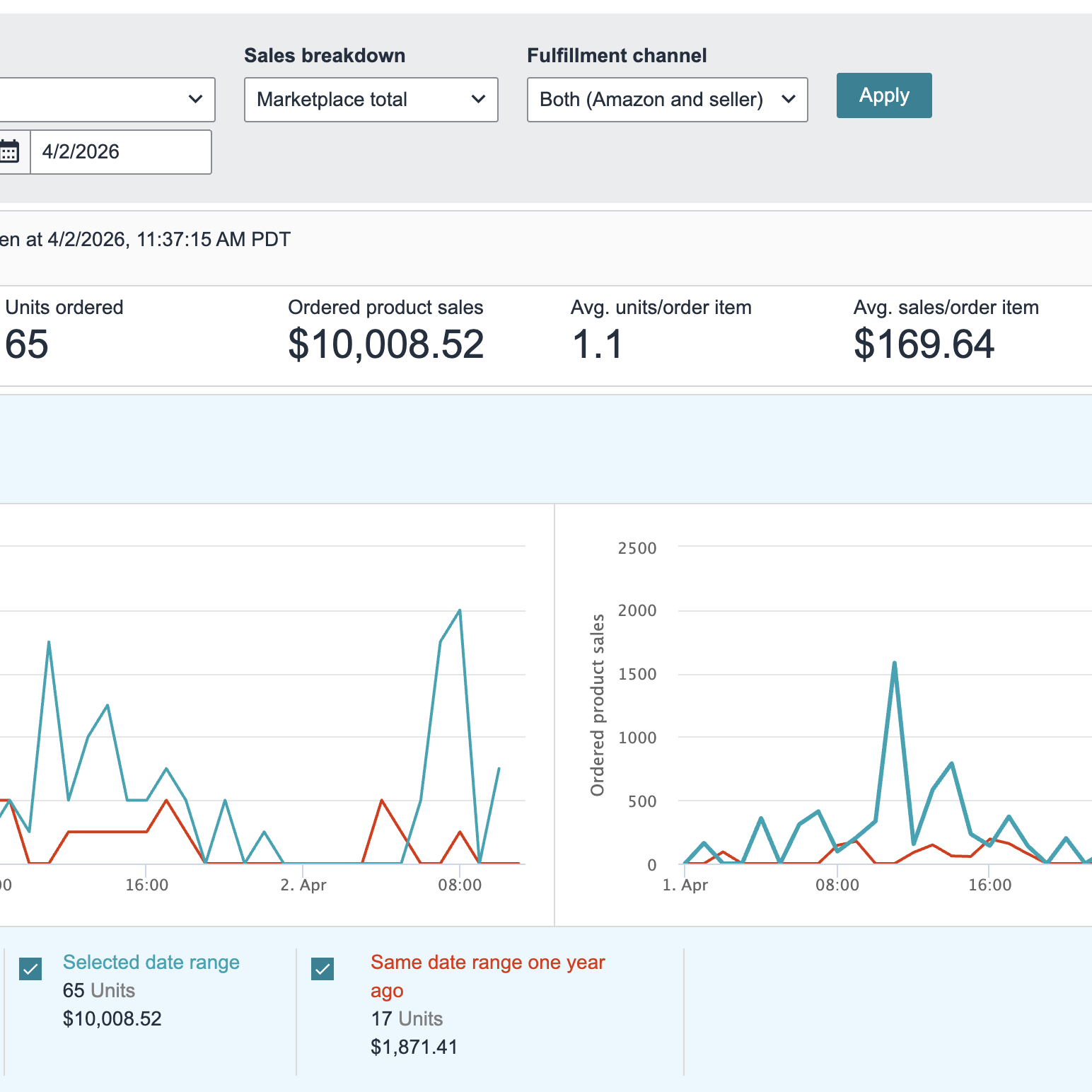Uncheck the Selected date range checkbox
Screen dimensions: 1092x1092
pyautogui.click(x=30, y=968)
